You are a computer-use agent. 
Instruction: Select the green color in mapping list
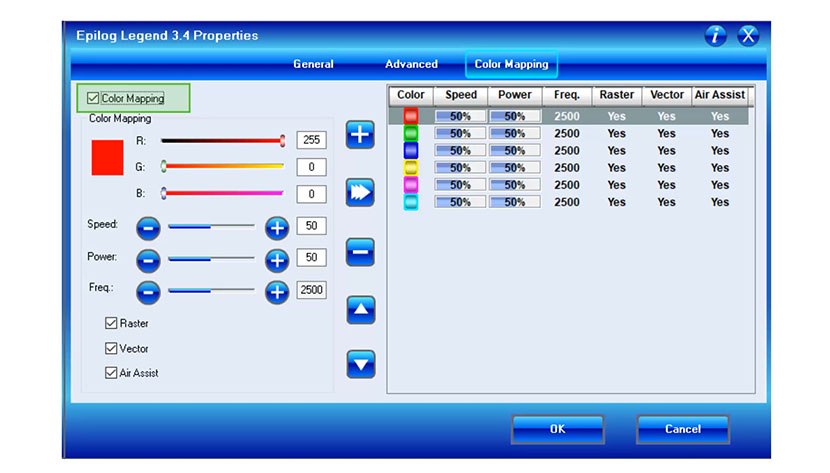(x=411, y=133)
